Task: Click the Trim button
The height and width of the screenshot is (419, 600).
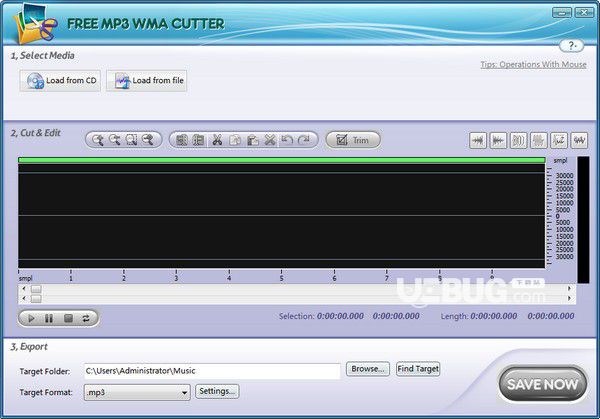Action: click(x=353, y=140)
